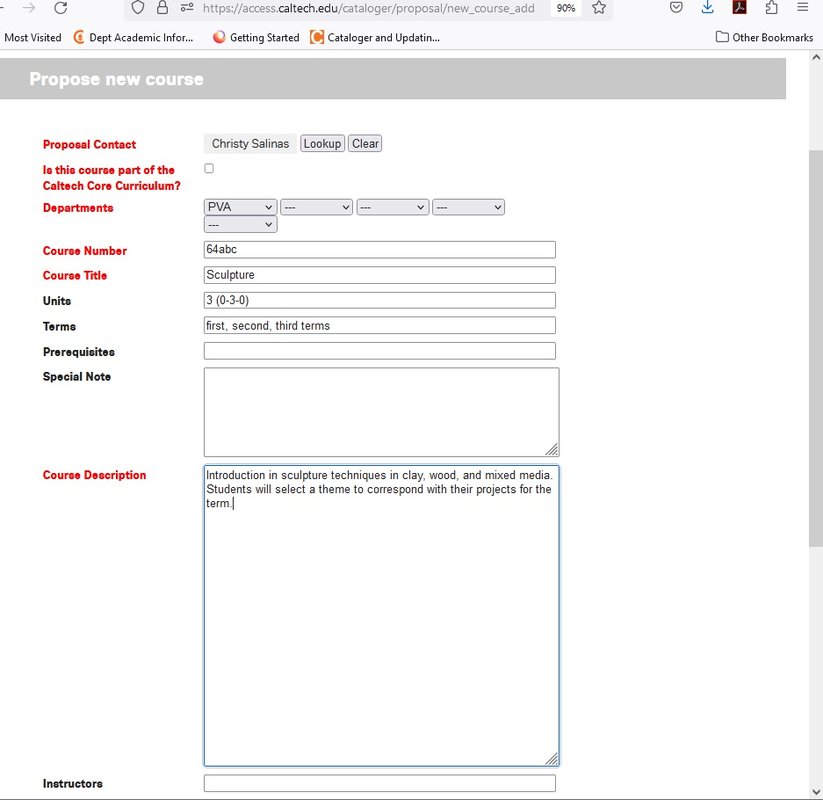This screenshot has height=800, width=823.
Task: Open the site security padlock info
Action: 162,8
